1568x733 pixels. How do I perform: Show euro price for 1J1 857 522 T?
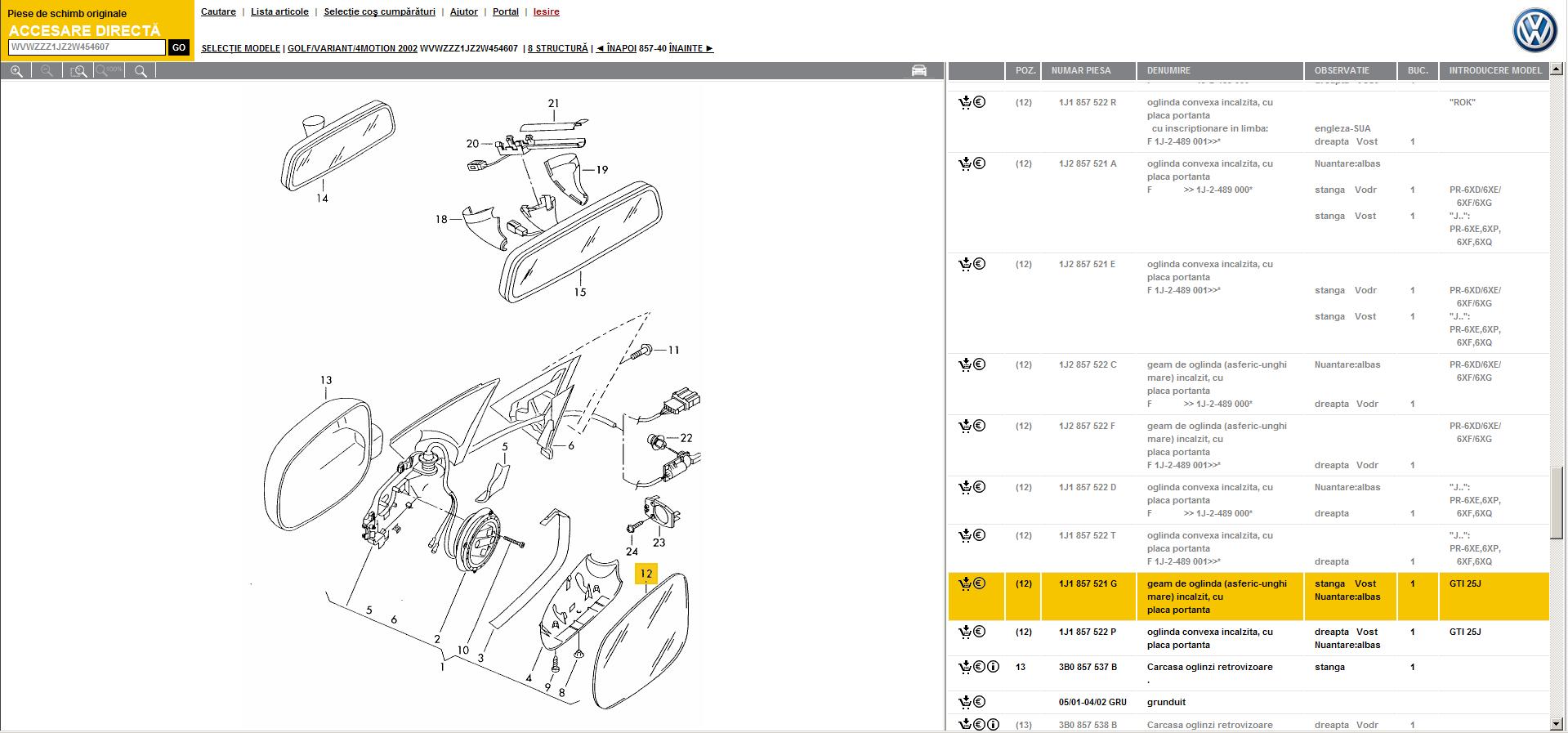[980, 535]
